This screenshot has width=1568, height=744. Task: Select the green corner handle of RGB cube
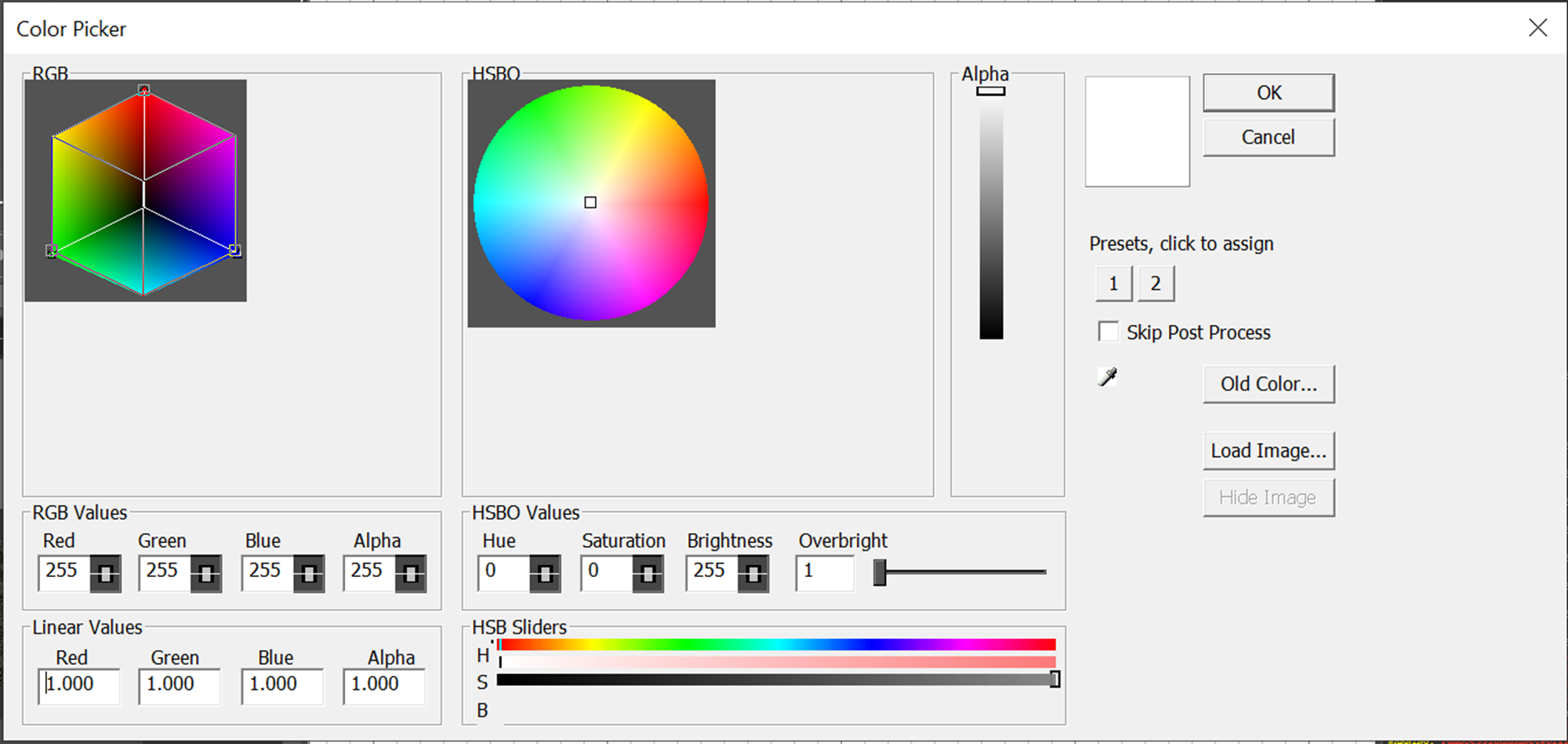(52, 251)
